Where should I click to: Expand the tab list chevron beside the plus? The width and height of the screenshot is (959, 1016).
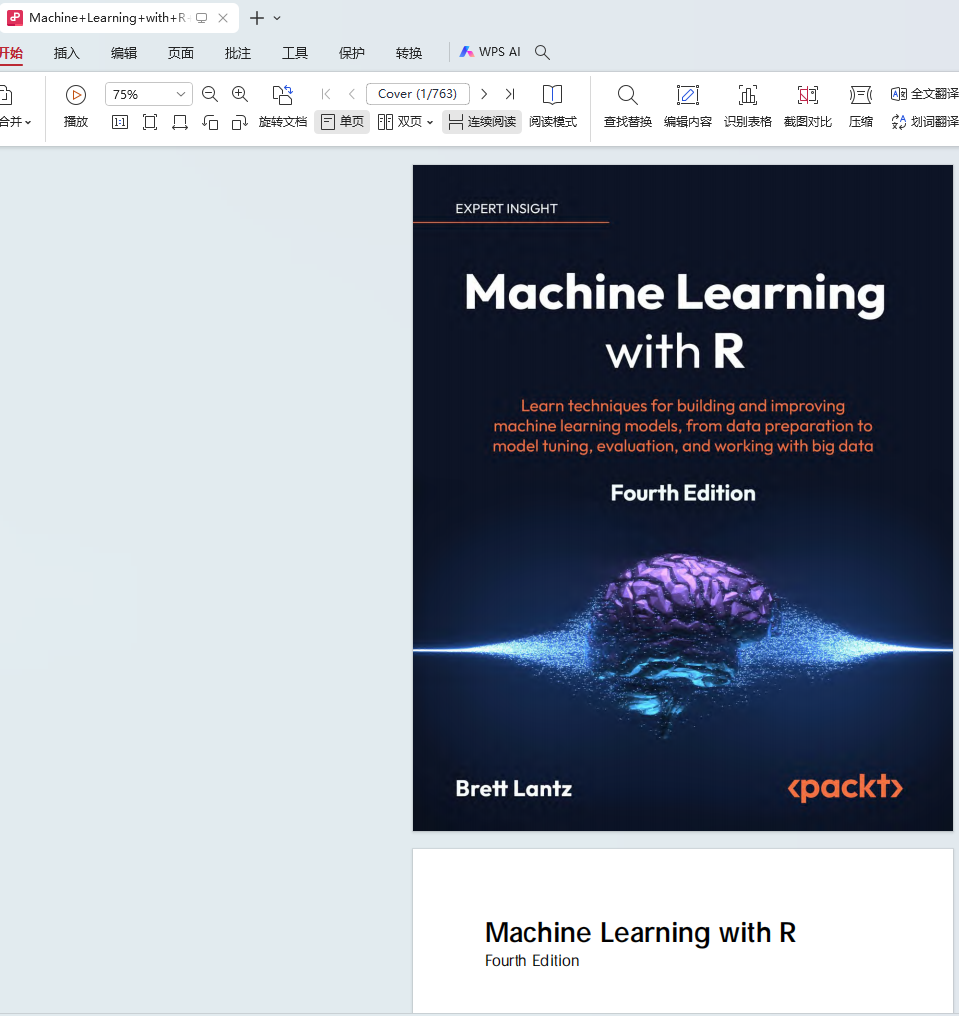coord(277,18)
